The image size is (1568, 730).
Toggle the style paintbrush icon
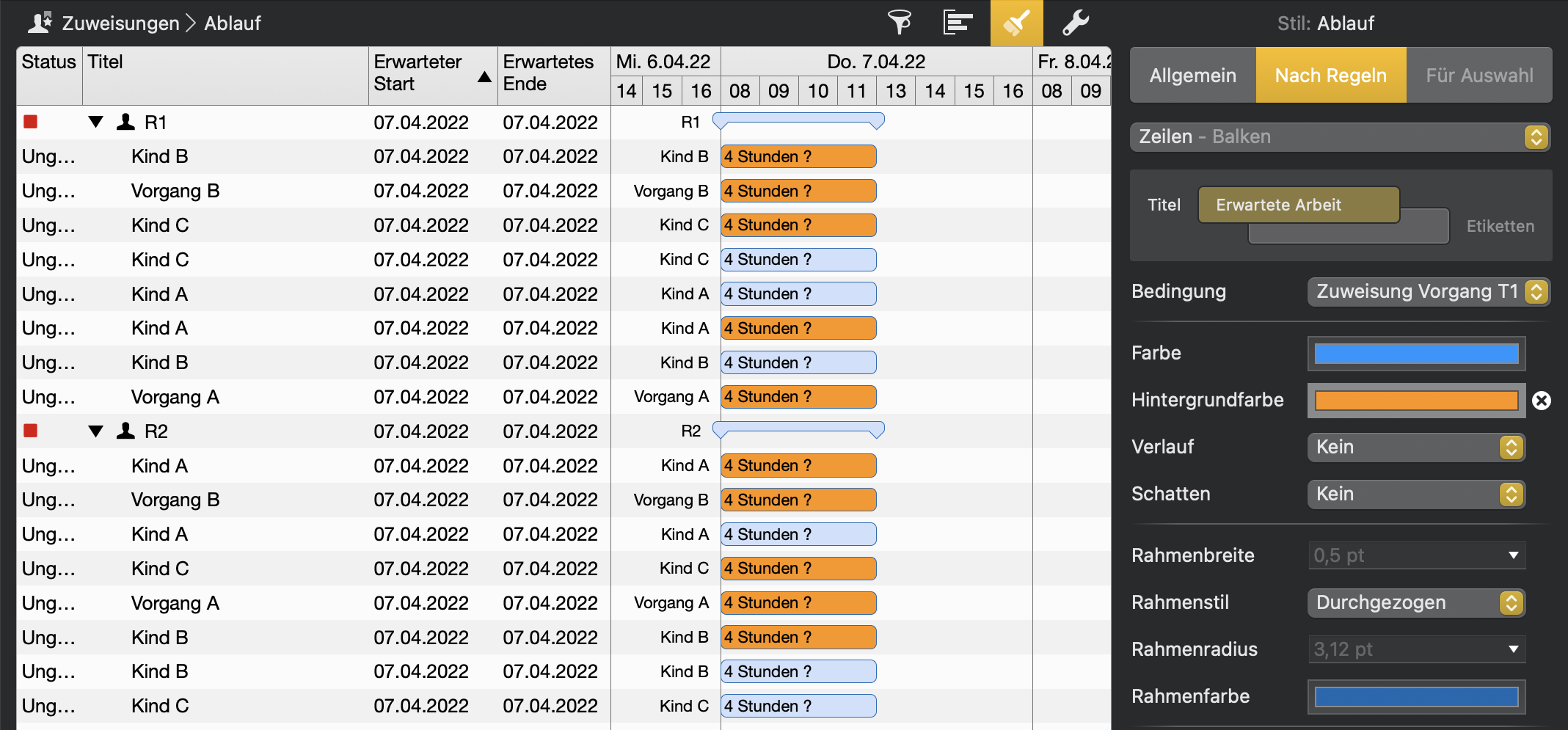tap(1016, 23)
